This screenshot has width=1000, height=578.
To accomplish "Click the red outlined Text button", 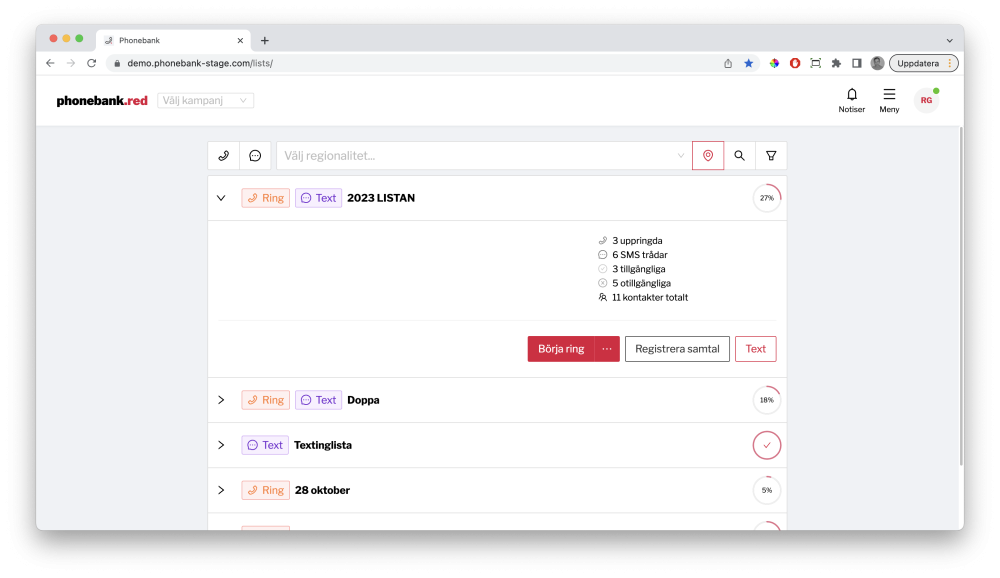I will pyautogui.click(x=755, y=349).
